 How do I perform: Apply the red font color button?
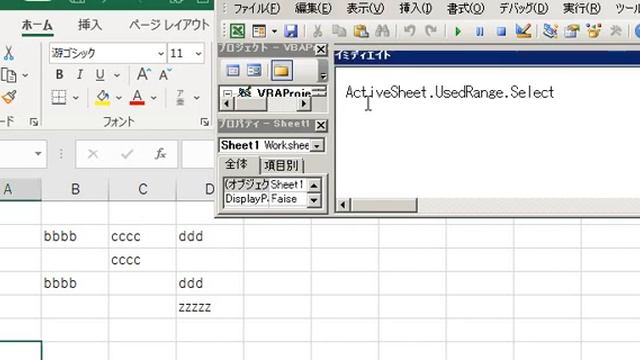pyautogui.click(x=137, y=98)
